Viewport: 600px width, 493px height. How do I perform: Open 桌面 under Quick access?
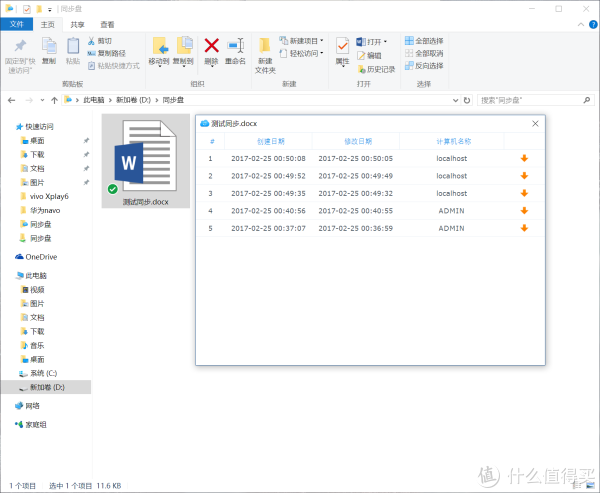33,141
